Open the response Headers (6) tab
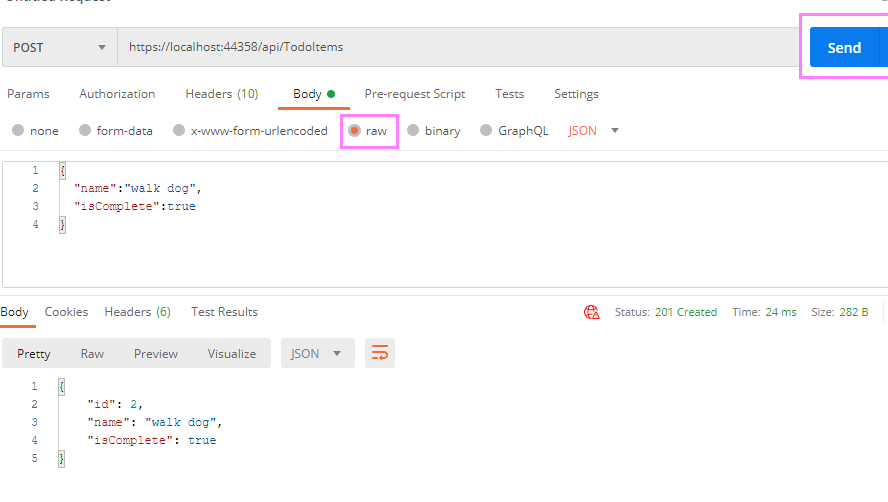Viewport: 888px width, 502px height. [x=138, y=312]
